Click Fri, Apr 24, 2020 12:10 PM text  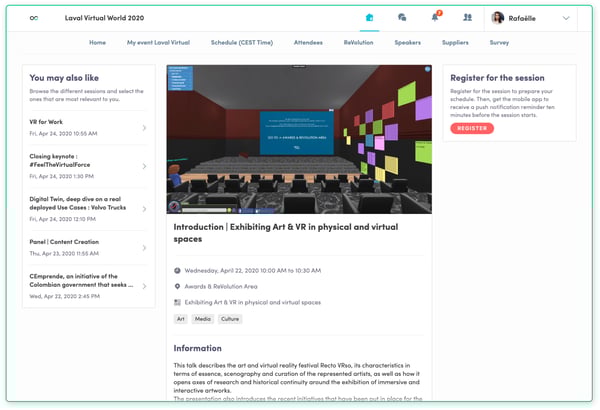click(x=63, y=219)
